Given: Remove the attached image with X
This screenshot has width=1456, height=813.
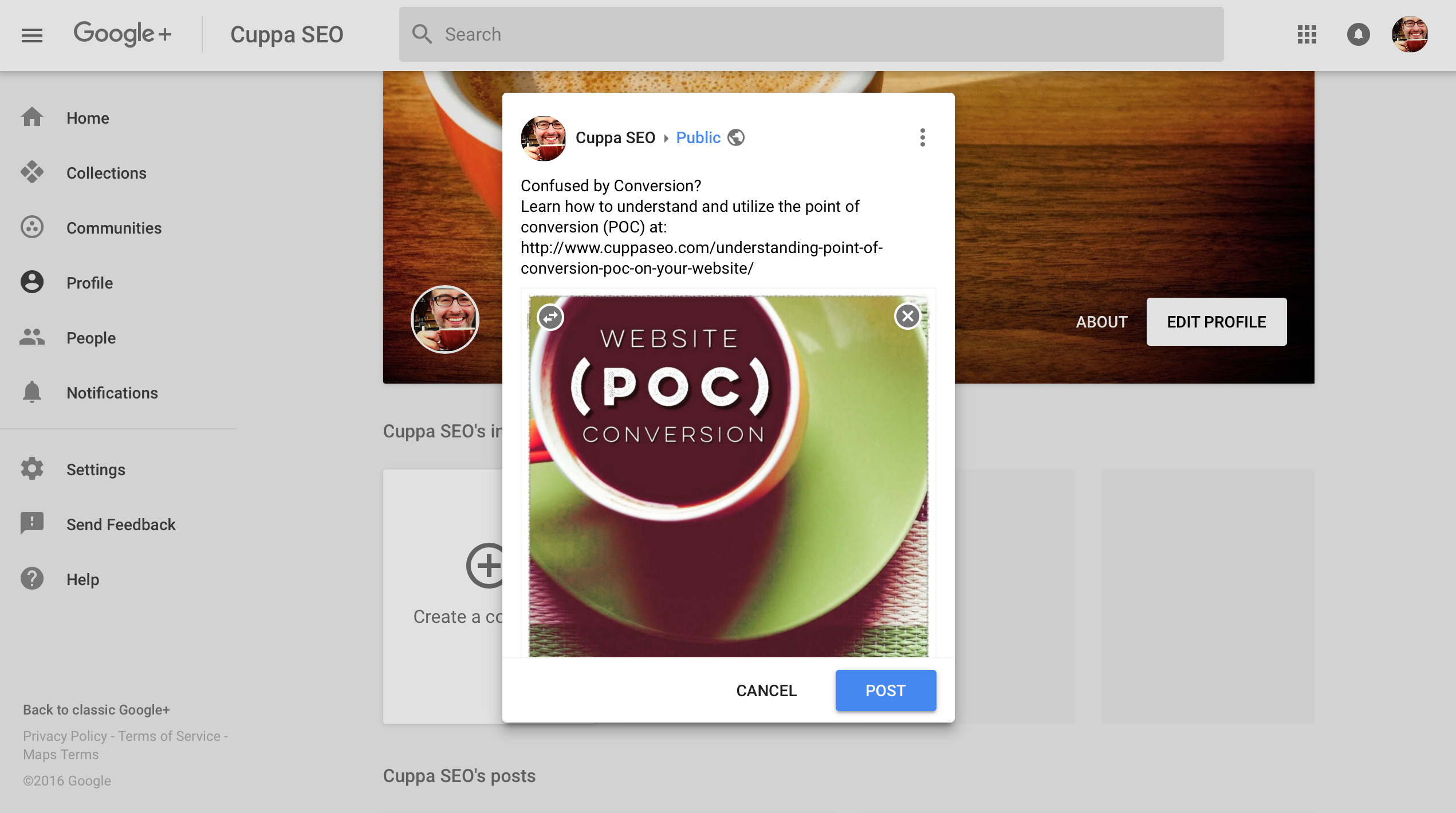Looking at the screenshot, I should click(x=908, y=316).
